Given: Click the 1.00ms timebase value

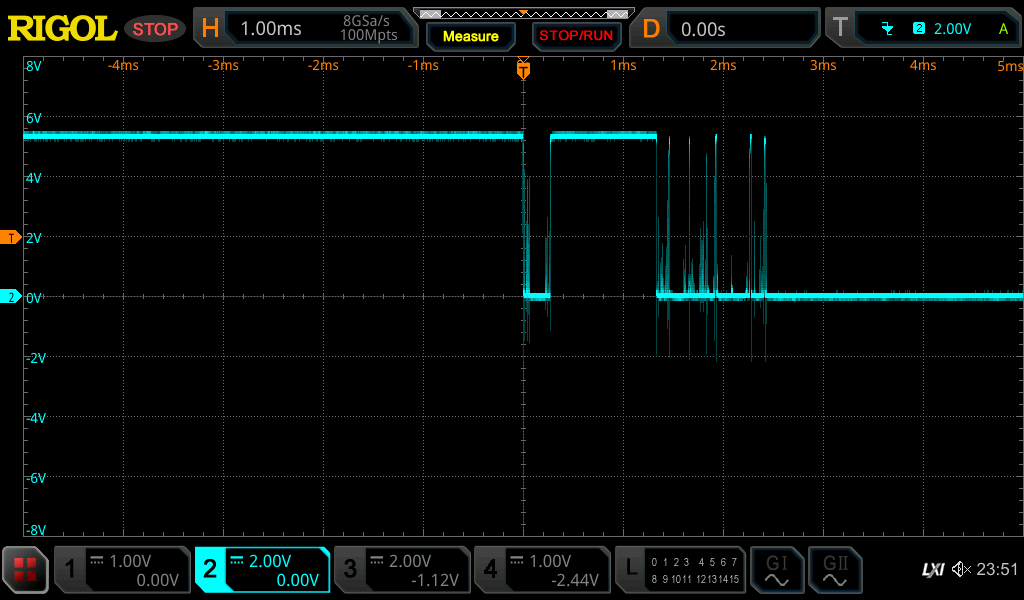Looking at the screenshot, I should [x=271, y=29].
